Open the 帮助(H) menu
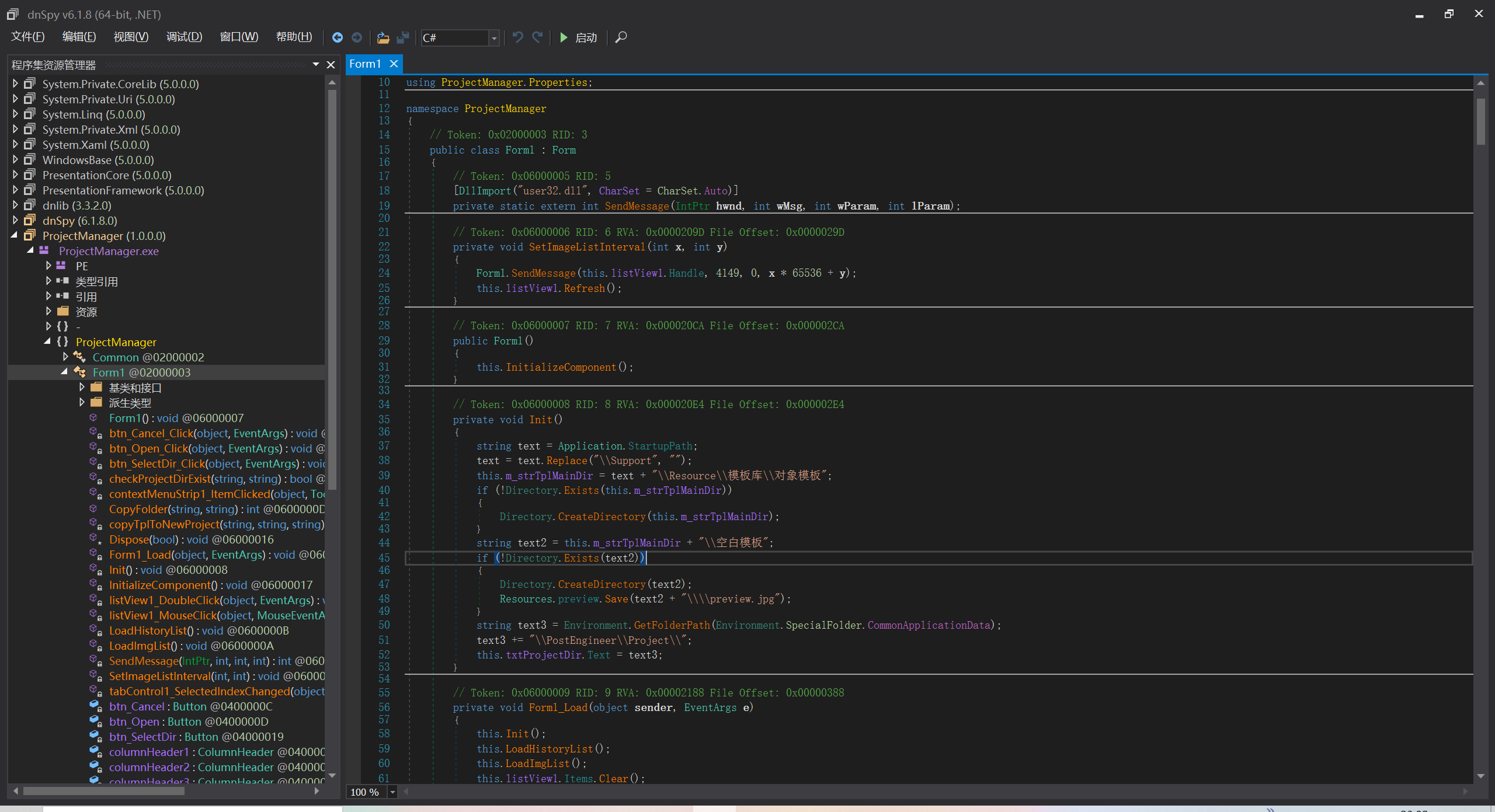Viewport: 1495px width, 812px height. click(x=294, y=37)
